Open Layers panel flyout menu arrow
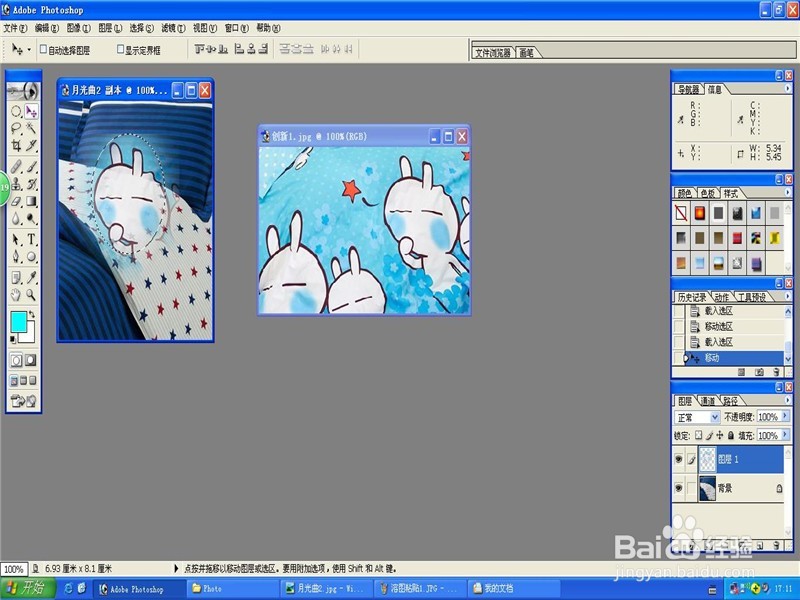The image size is (800, 600). [x=787, y=401]
